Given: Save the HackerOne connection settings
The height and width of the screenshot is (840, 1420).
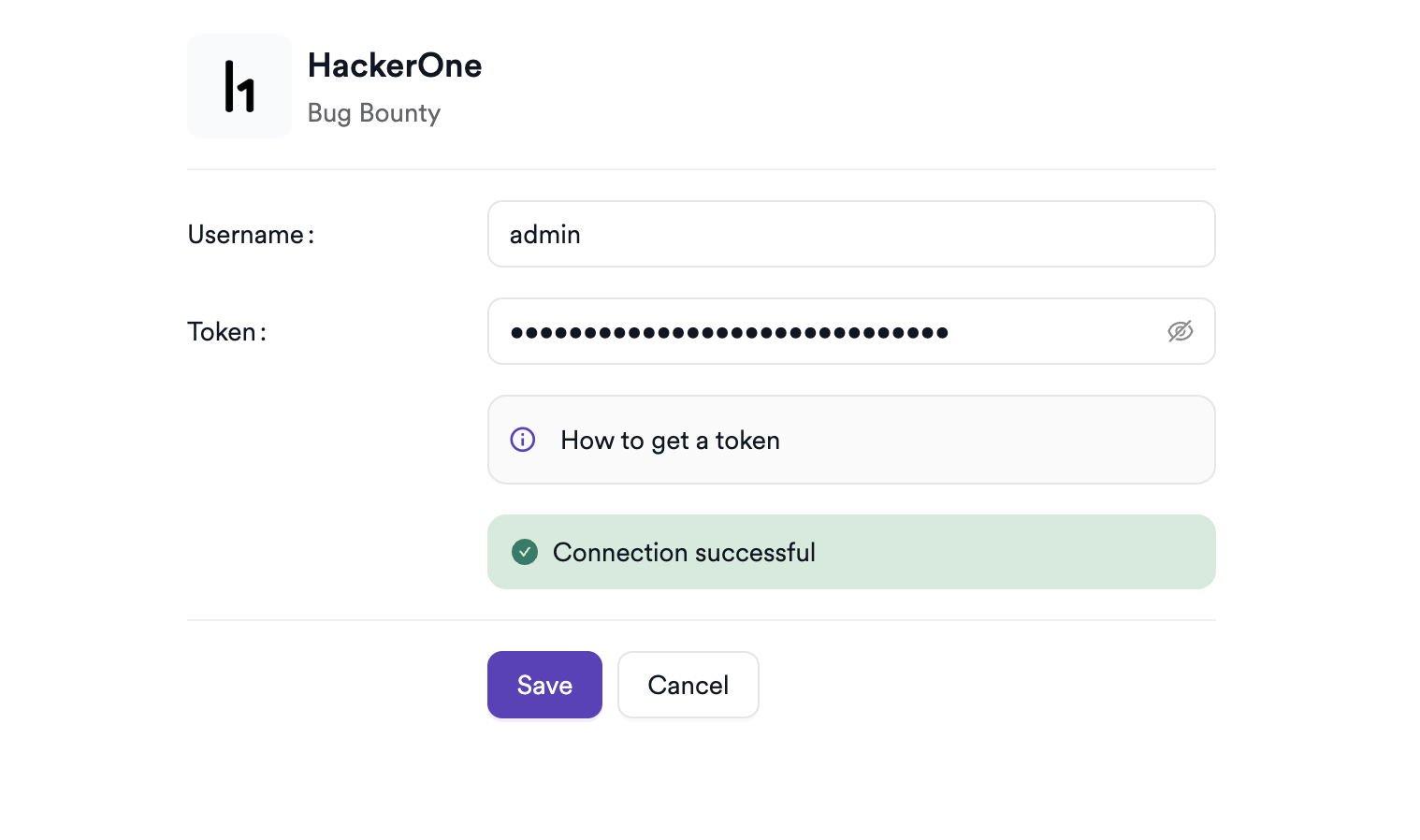Looking at the screenshot, I should tap(544, 685).
